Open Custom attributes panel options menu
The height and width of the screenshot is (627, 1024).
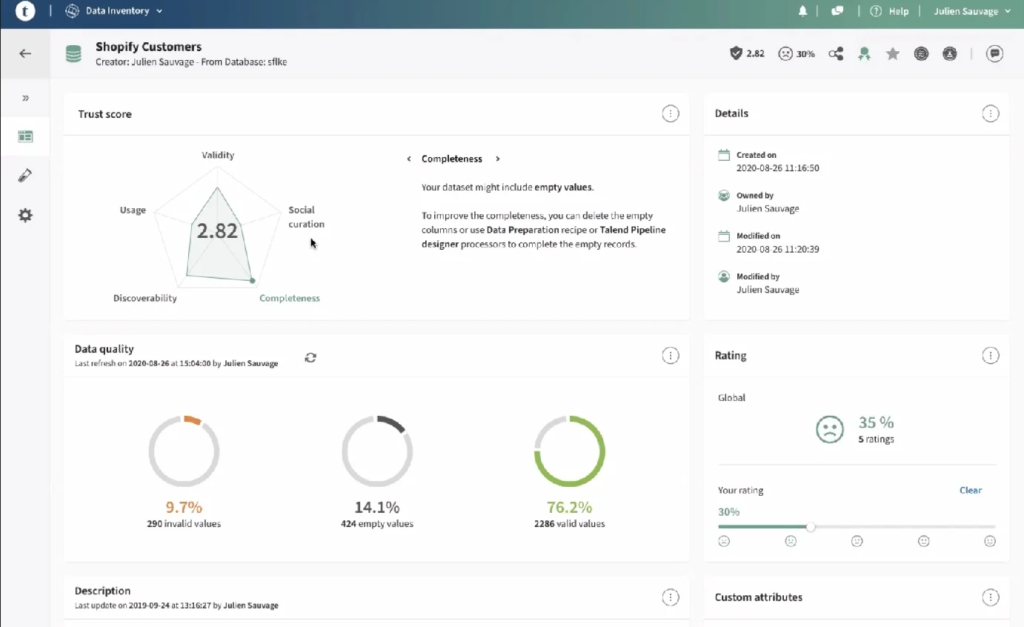click(990, 597)
